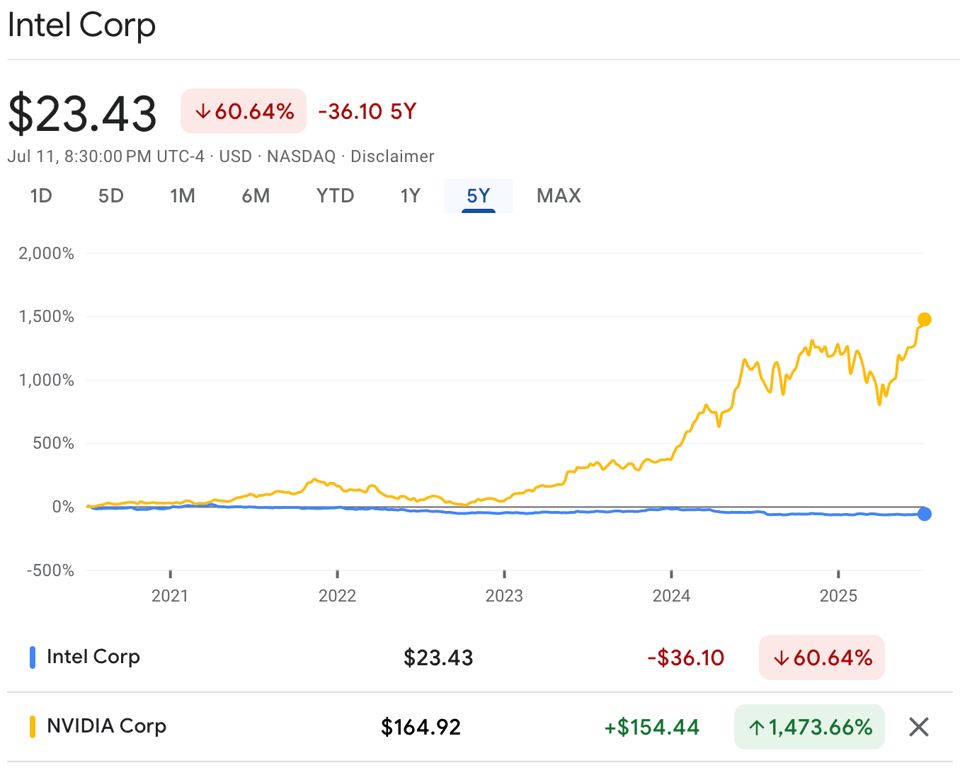This screenshot has height=770, width=960.
Task: Click the 2025 x-axis label
Action: 839,596
